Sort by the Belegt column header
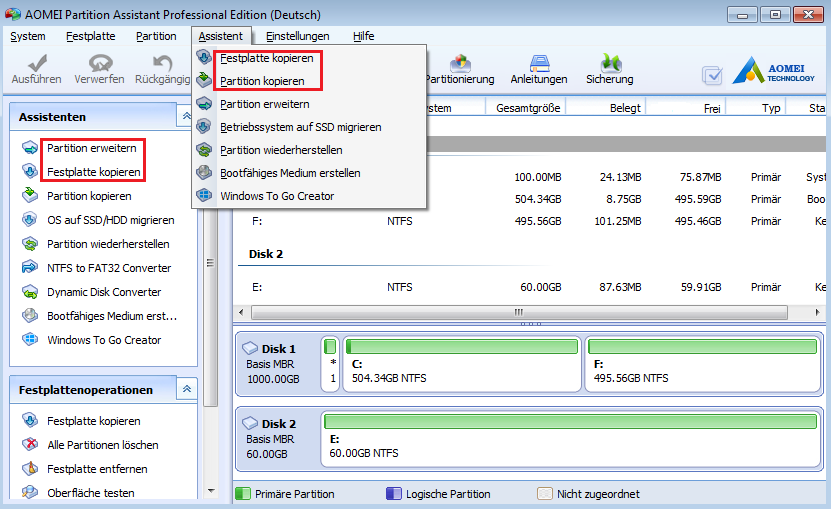The width and height of the screenshot is (831, 509). [607, 108]
